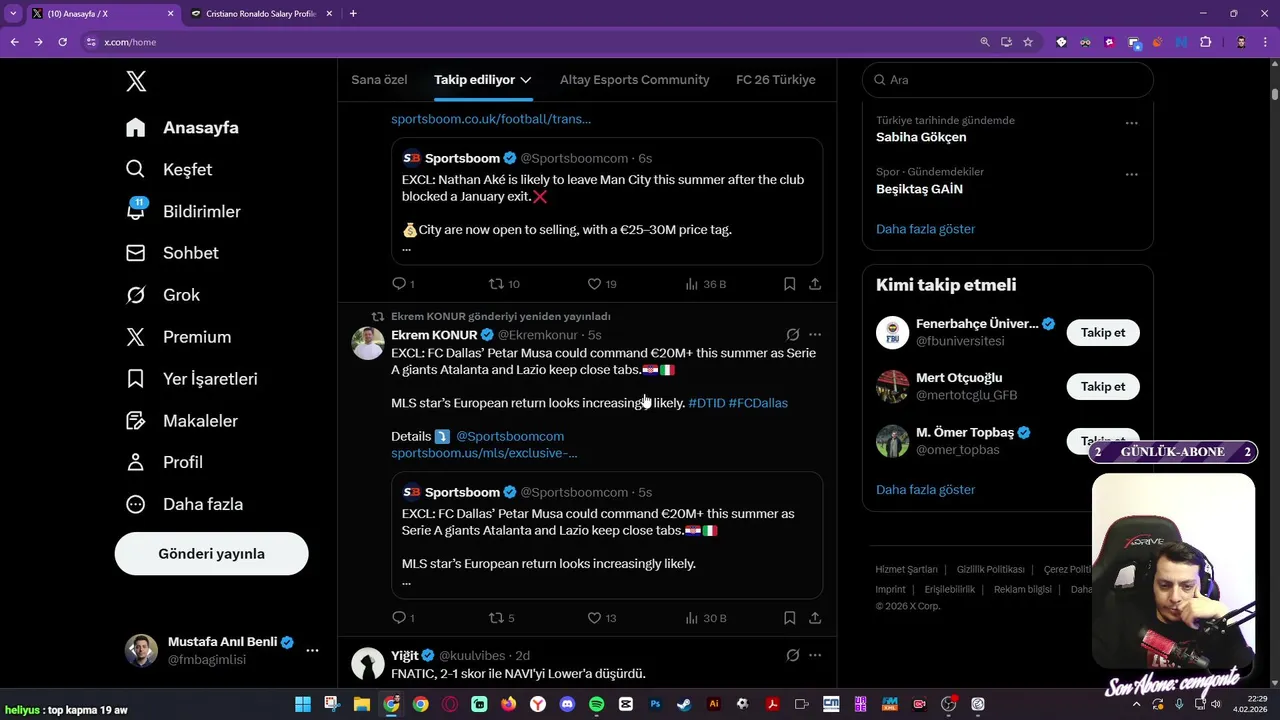1280x720 pixels.
Task: Bookmark the Petar Musa post
Action: (x=789, y=618)
